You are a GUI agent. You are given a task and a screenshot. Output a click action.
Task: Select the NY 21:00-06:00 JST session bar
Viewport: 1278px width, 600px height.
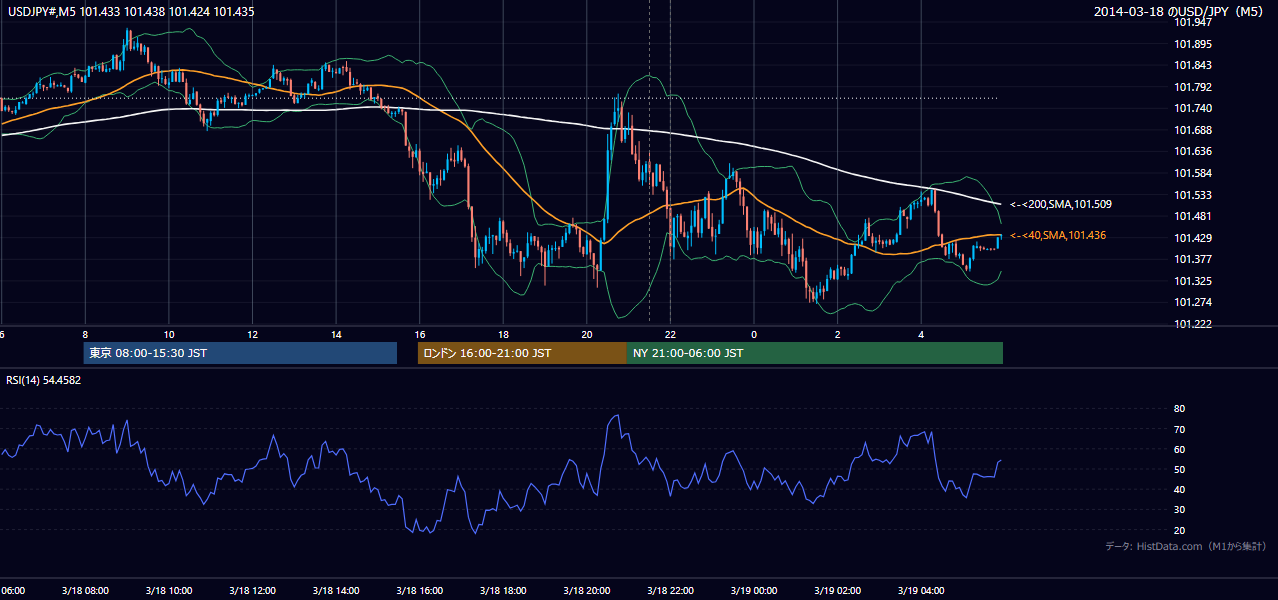pos(815,353)
